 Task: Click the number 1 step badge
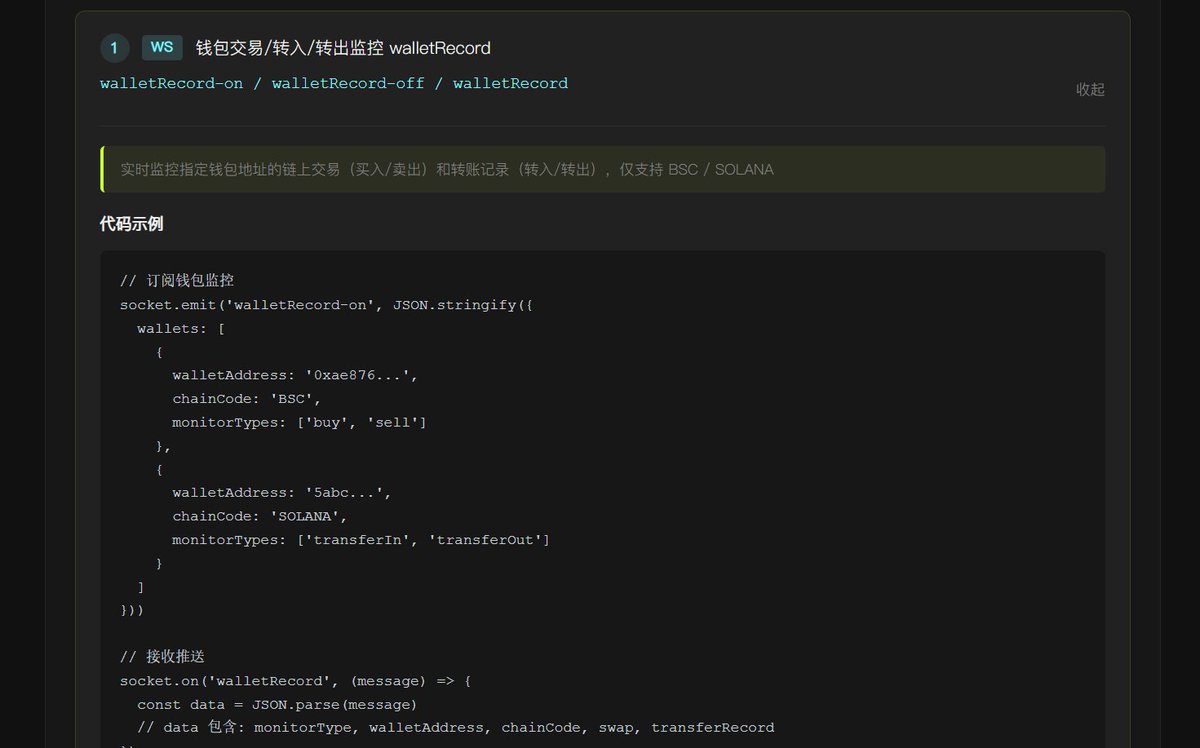[114, 48]
